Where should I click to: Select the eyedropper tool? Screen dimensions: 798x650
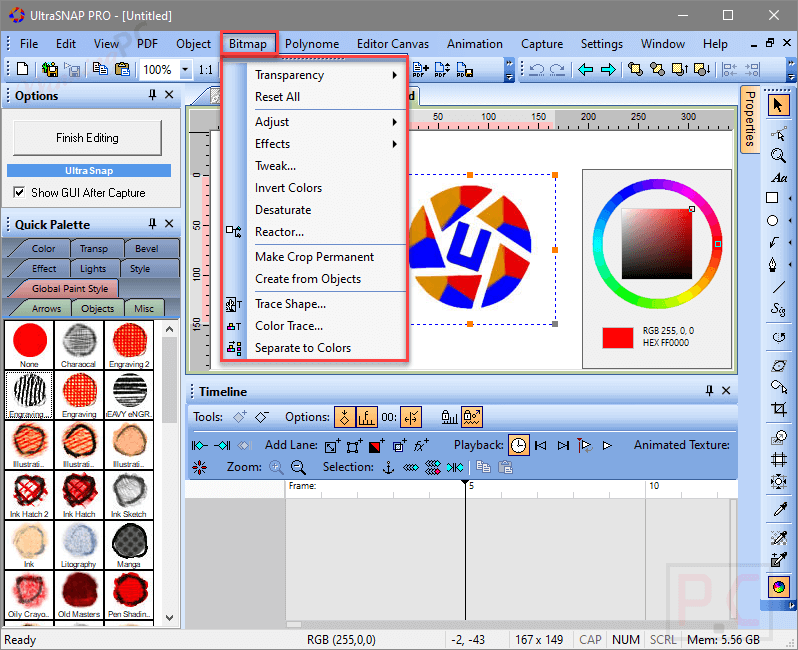pyautogui.click(x=779, y=508)
